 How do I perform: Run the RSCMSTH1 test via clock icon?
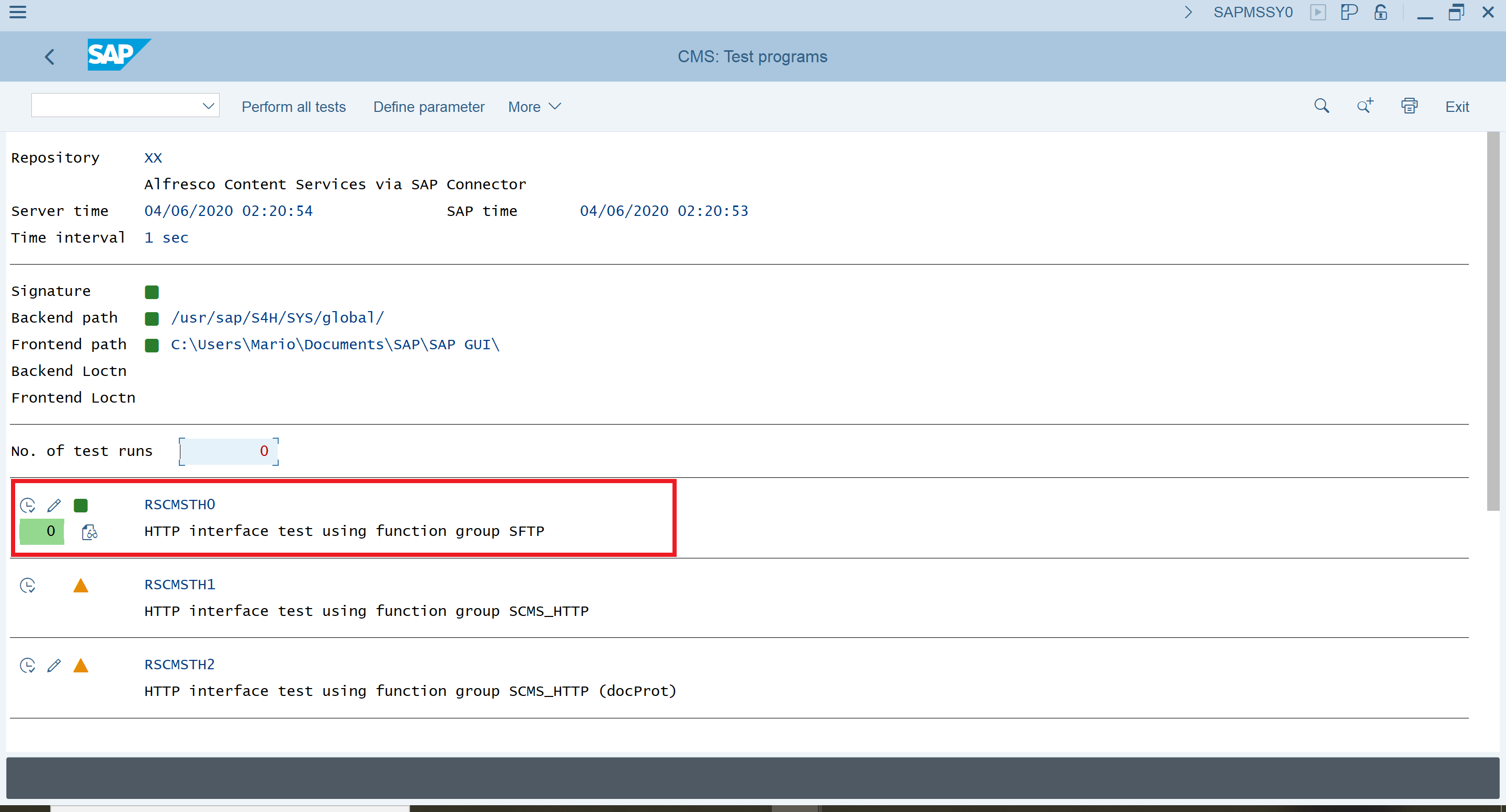28,585
